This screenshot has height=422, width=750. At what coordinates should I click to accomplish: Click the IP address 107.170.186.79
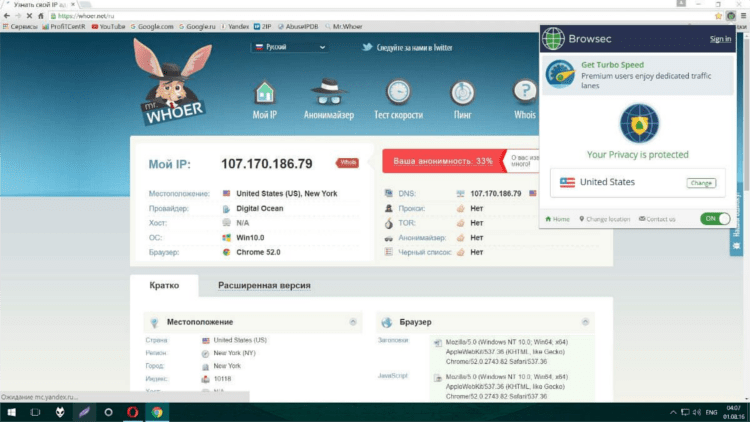[x=266, y=164]
